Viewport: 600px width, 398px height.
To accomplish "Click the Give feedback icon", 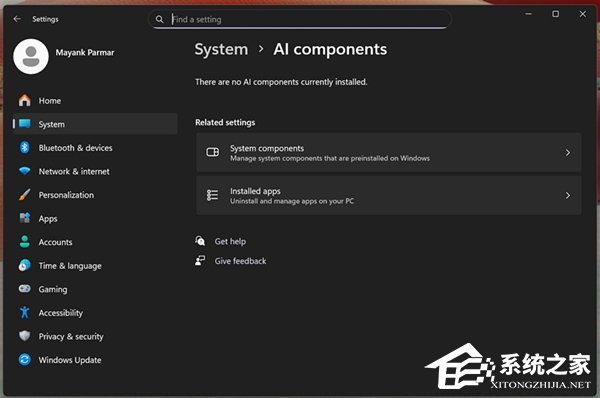I will 200,261.
